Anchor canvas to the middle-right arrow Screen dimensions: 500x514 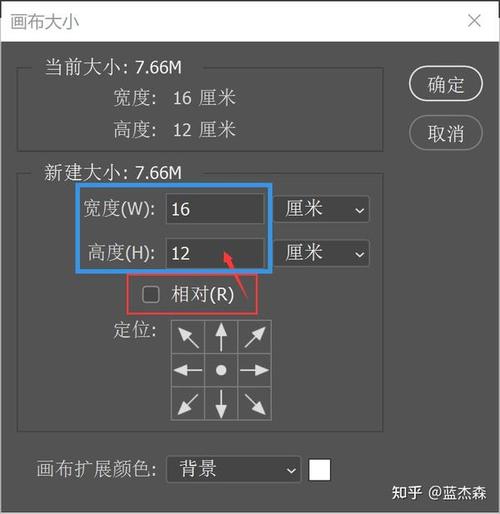(x=254, y=370)
